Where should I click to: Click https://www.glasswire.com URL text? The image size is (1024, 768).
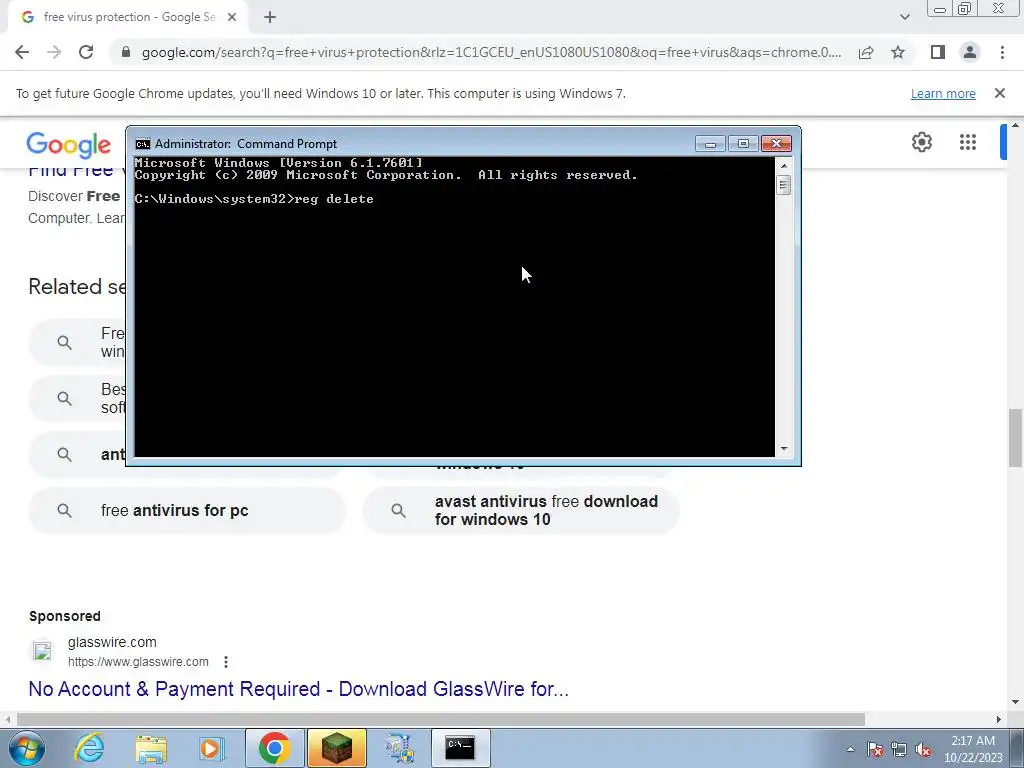(138, 662)
